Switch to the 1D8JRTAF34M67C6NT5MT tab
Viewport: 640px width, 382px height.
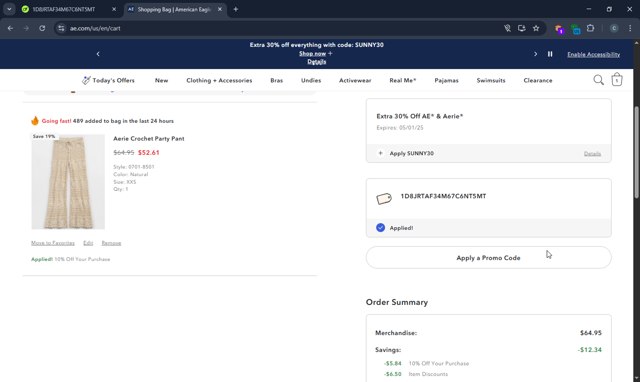point(64,9)
